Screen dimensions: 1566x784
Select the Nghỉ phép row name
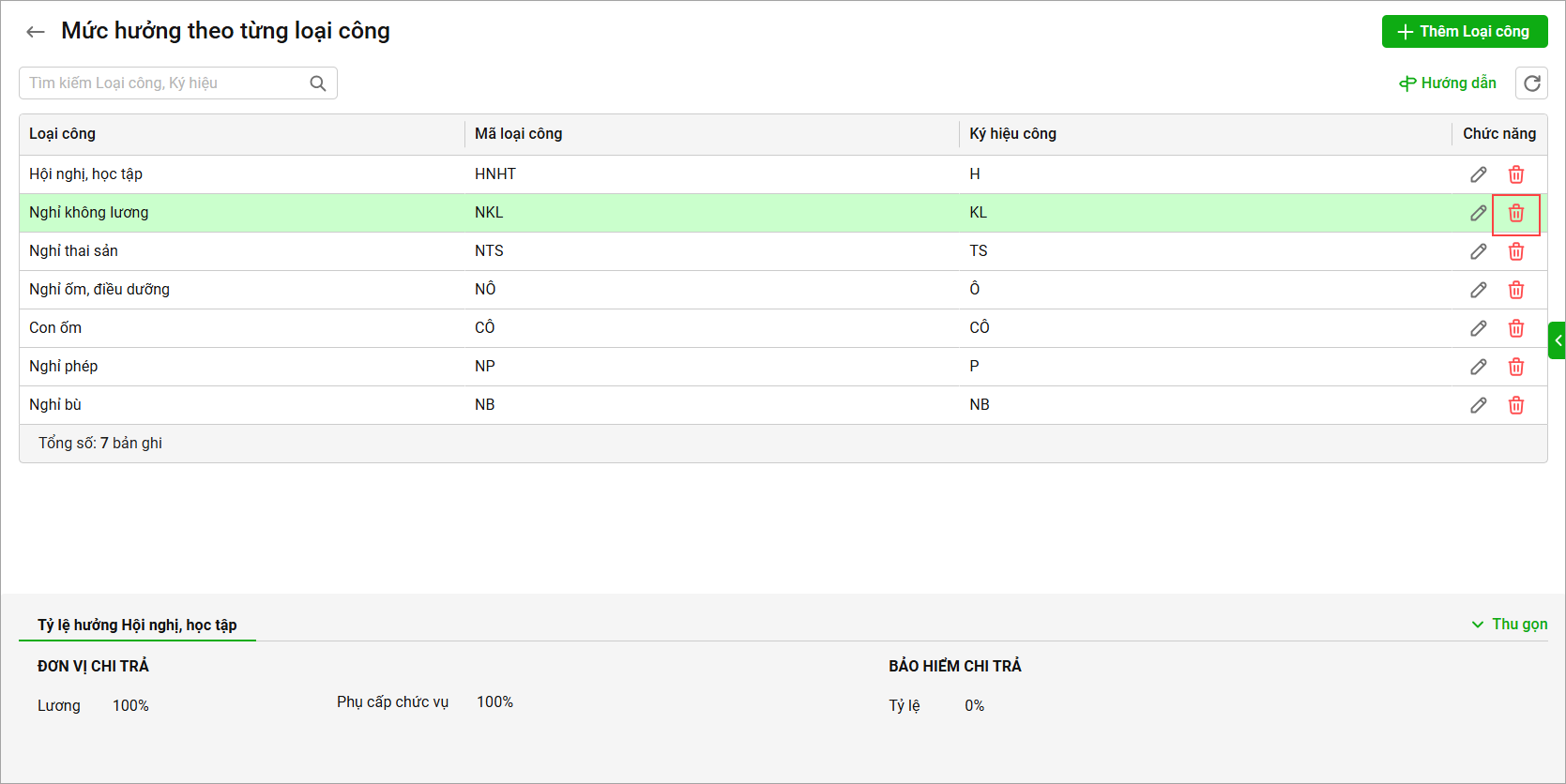pyautogui.click(x=63, y=367)
